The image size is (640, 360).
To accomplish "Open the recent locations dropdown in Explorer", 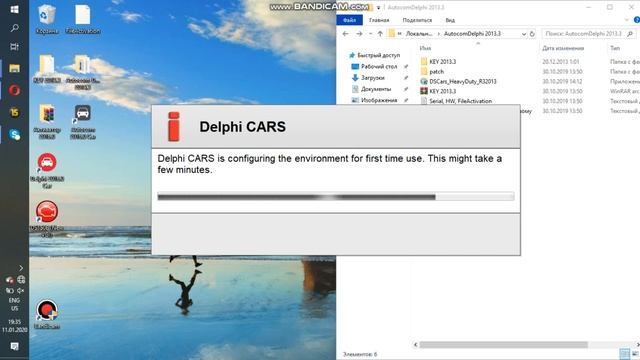I will click(x=370, y=34).
